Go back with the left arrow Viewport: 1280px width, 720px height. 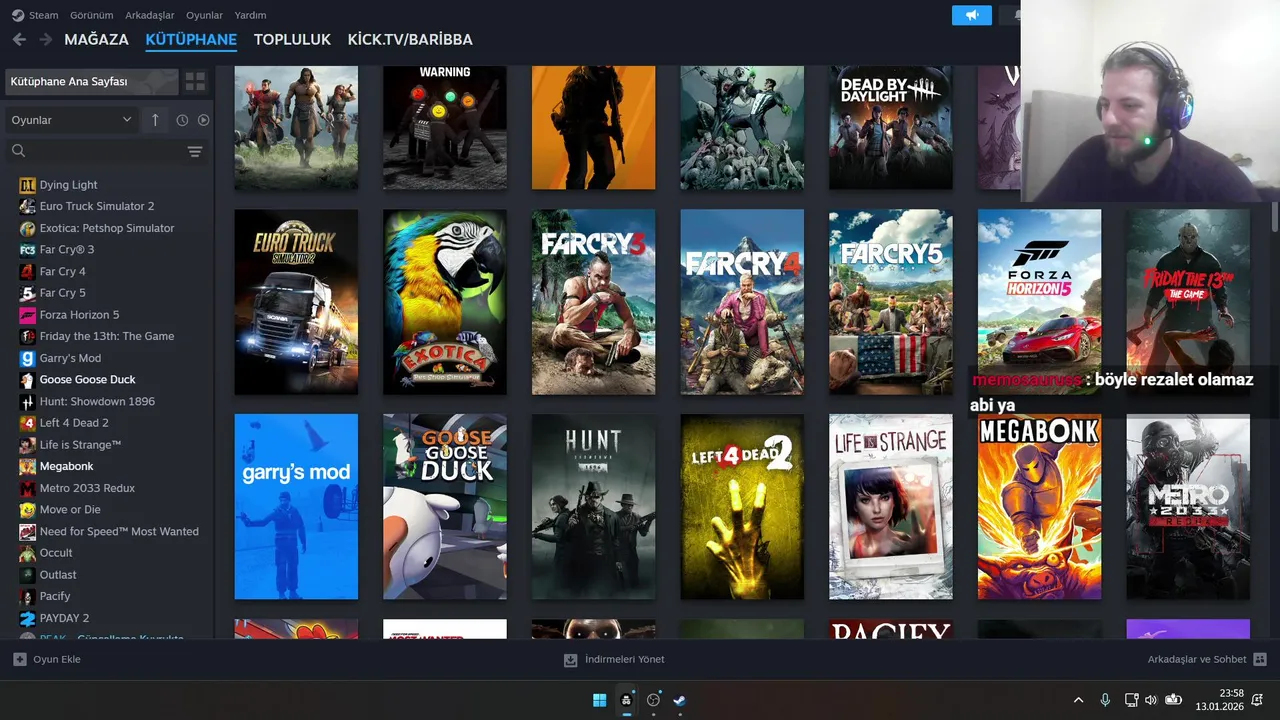pyautogui.click(x=19, y=39)
